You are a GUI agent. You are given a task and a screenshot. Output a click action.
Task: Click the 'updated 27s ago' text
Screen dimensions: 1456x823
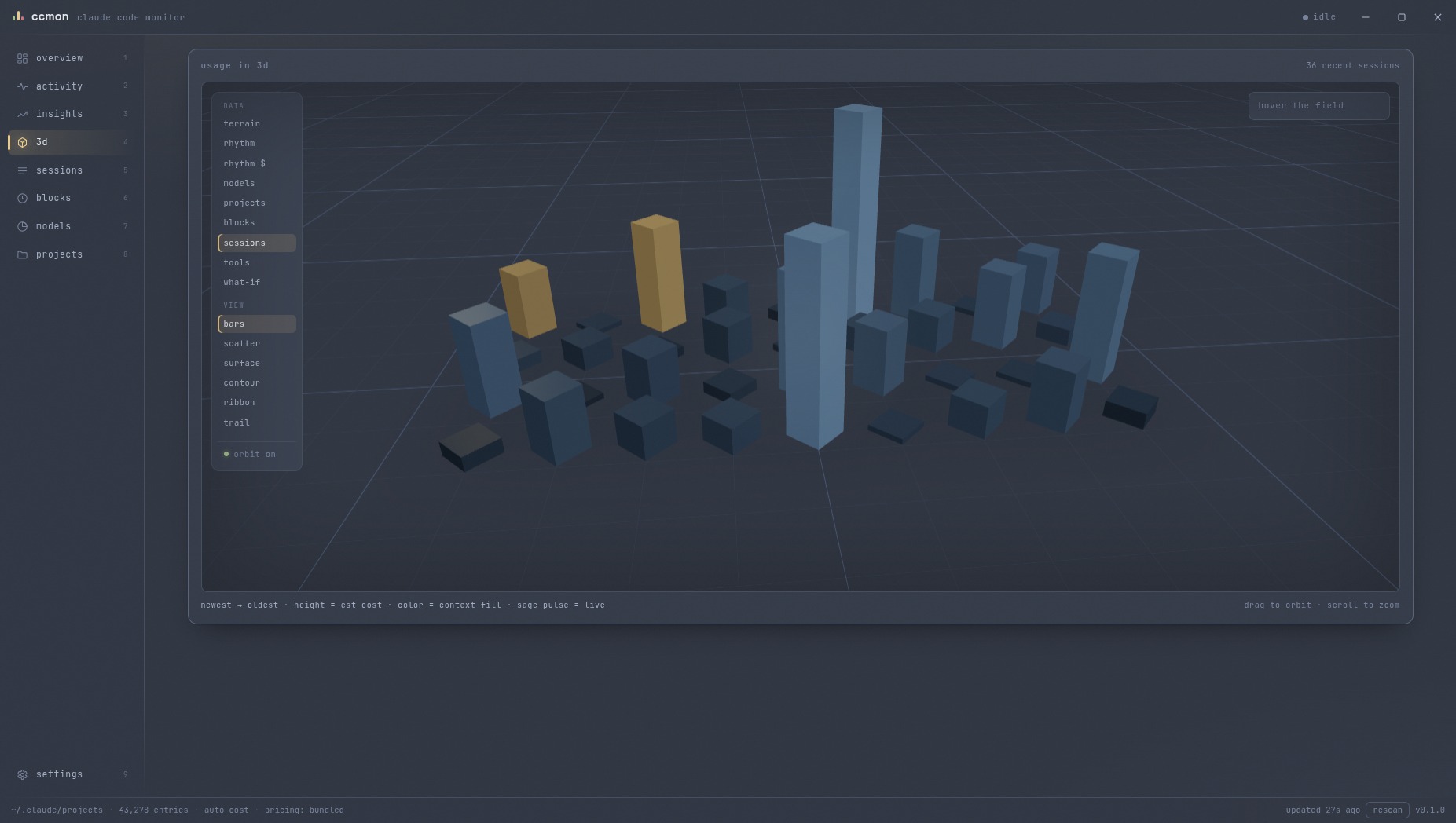coord(1322,810)
